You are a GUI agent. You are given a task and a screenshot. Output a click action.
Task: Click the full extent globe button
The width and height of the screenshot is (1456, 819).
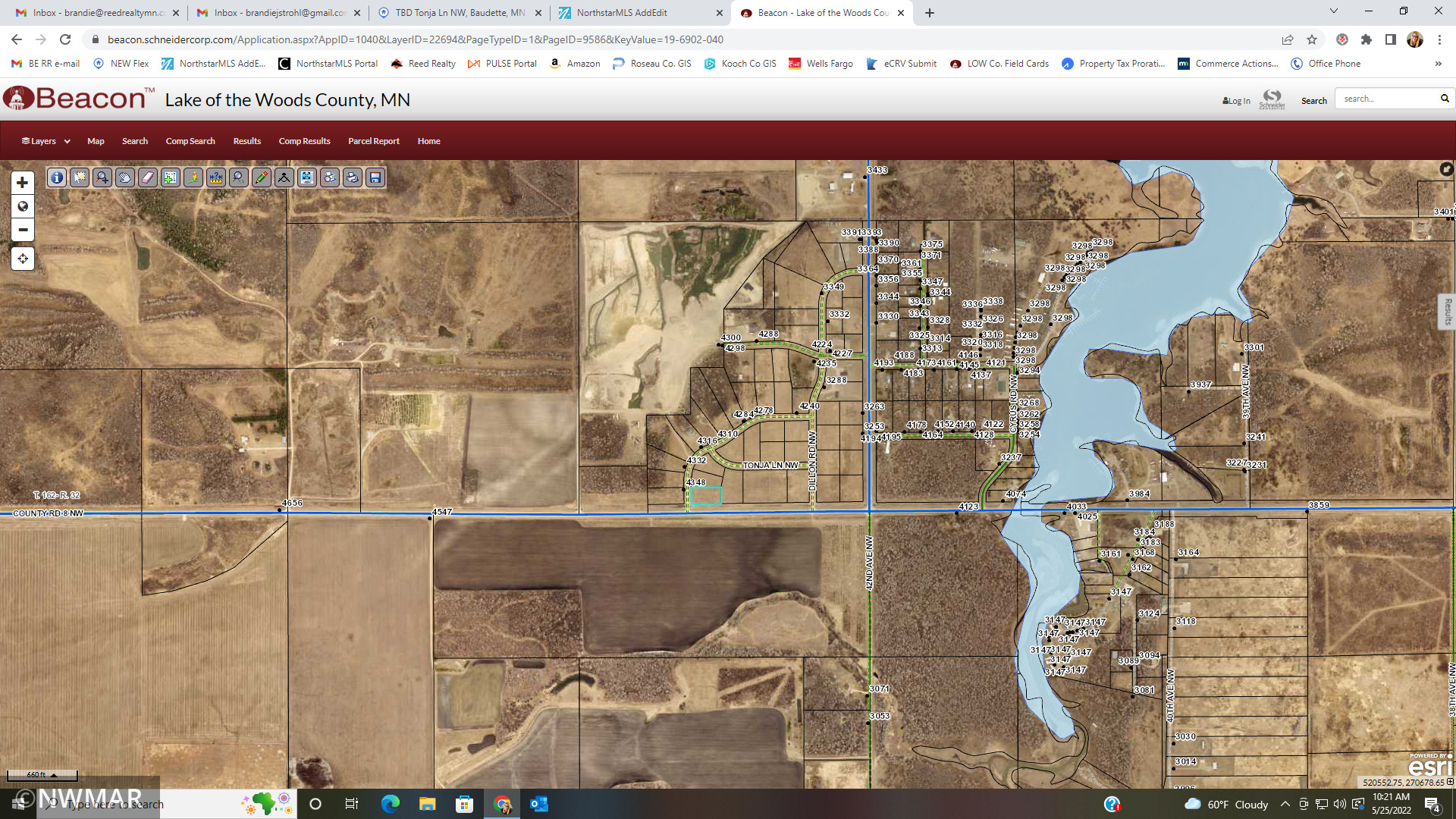pyautogui.click(x=23, y=206)
